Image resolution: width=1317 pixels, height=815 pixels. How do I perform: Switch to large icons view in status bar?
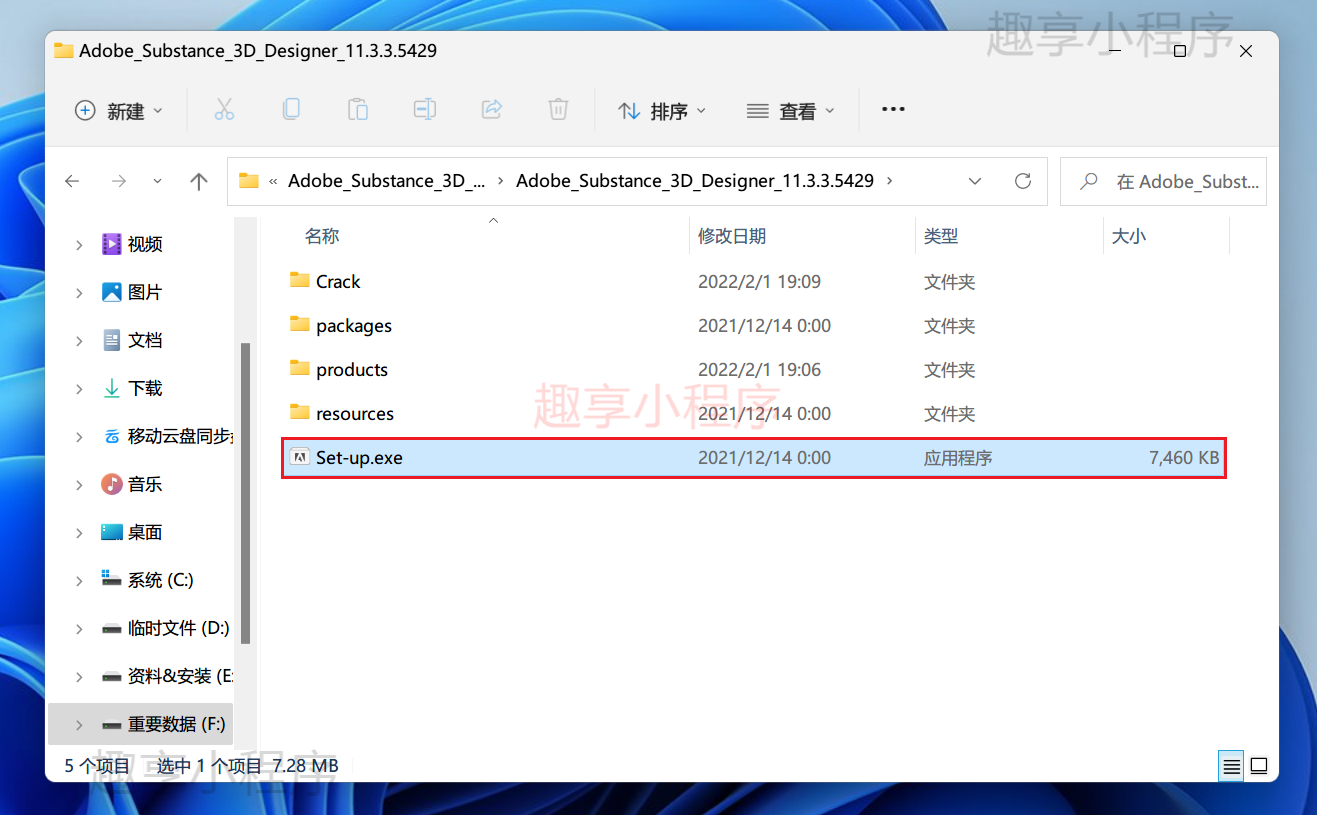[x=1259, y=767]
